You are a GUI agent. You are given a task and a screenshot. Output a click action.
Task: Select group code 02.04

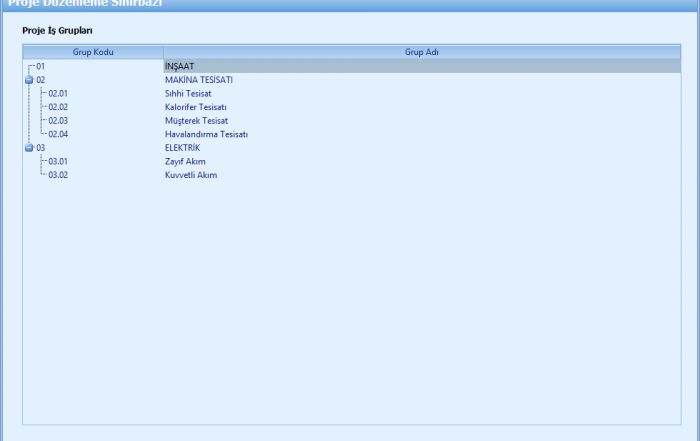tap(58, 134)
